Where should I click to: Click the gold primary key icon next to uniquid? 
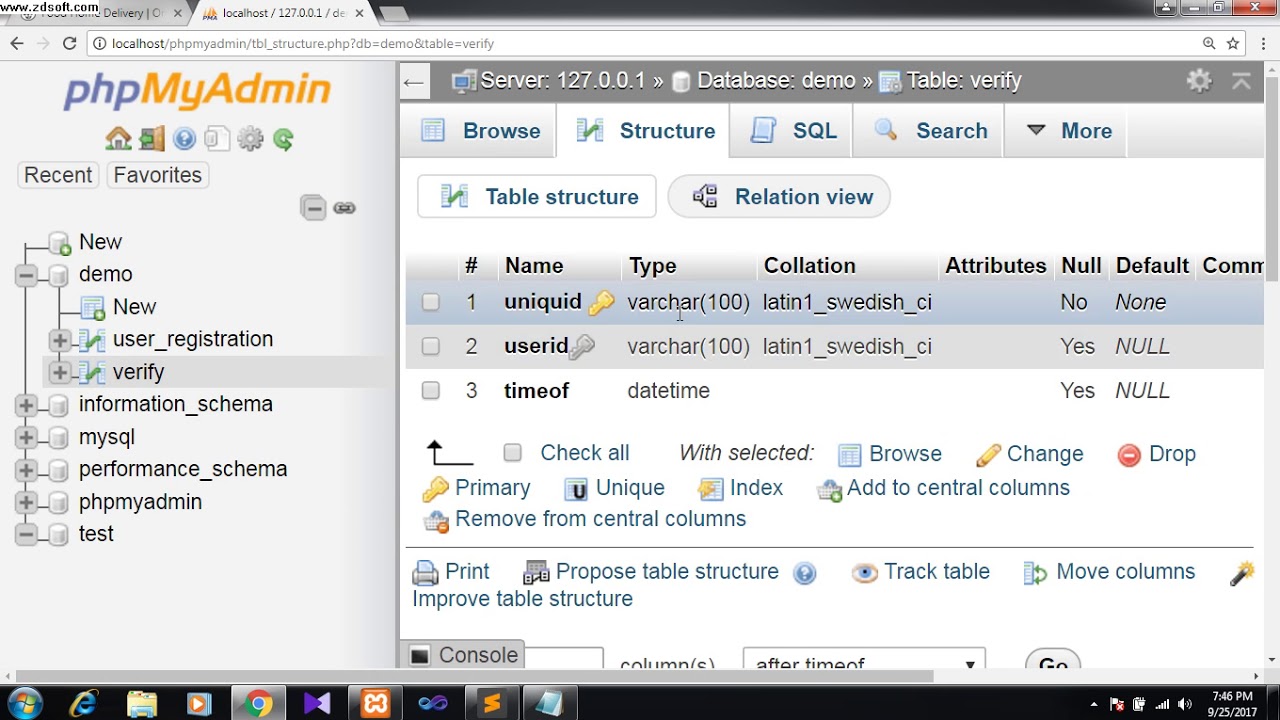[x=601, y=303]
